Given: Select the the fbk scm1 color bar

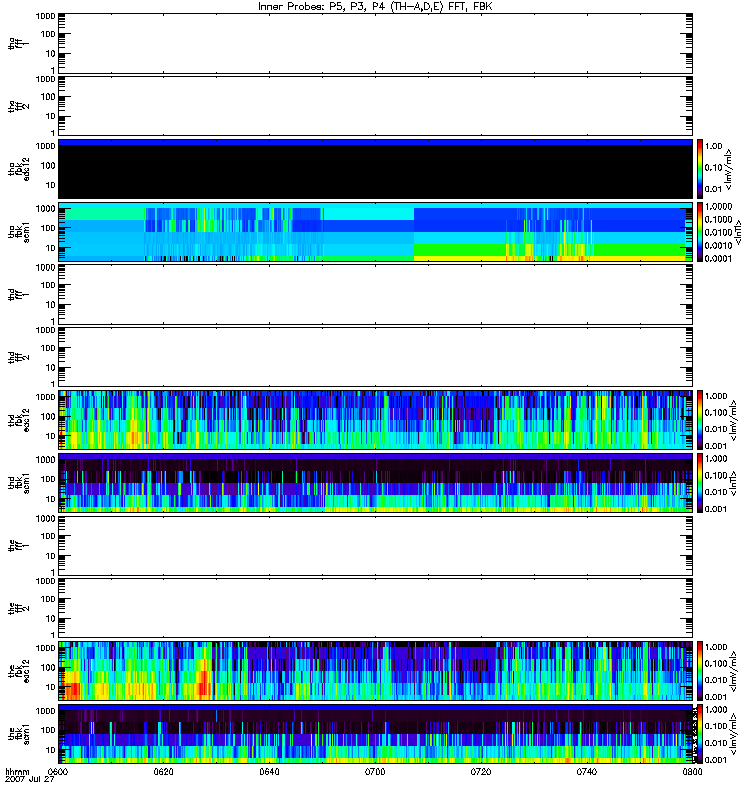Looking at the screenshot, I should 700,734.
